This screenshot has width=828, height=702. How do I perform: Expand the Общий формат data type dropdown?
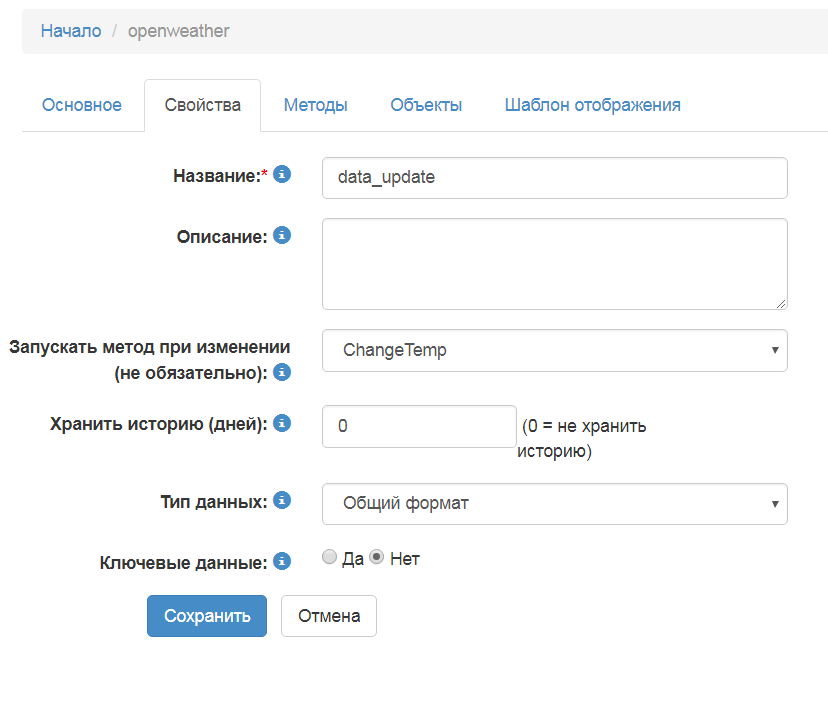(554, 503)
